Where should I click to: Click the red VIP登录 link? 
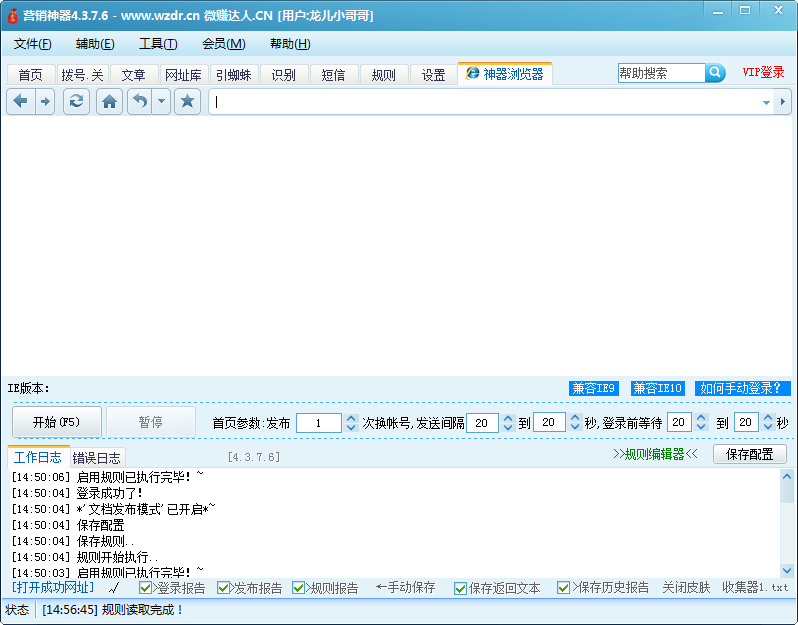(763, 72)
